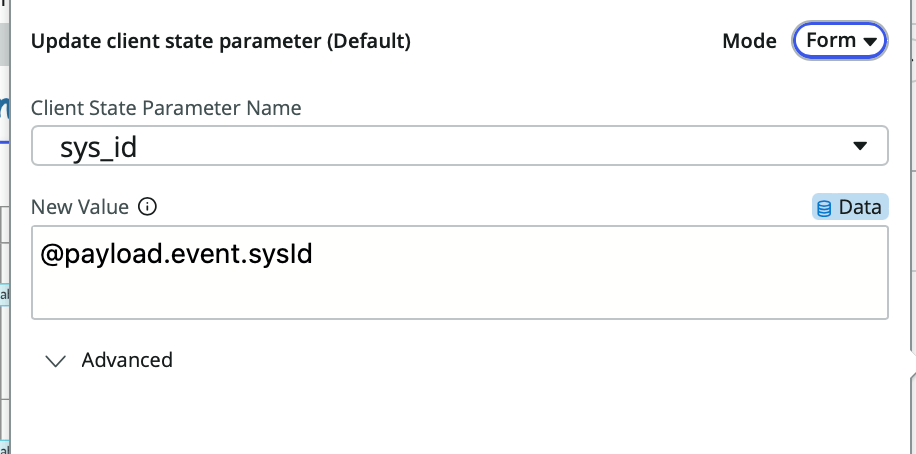Click the Update client state parameter heading
This screenshot has width=916, height=454.
click(221, 41)
